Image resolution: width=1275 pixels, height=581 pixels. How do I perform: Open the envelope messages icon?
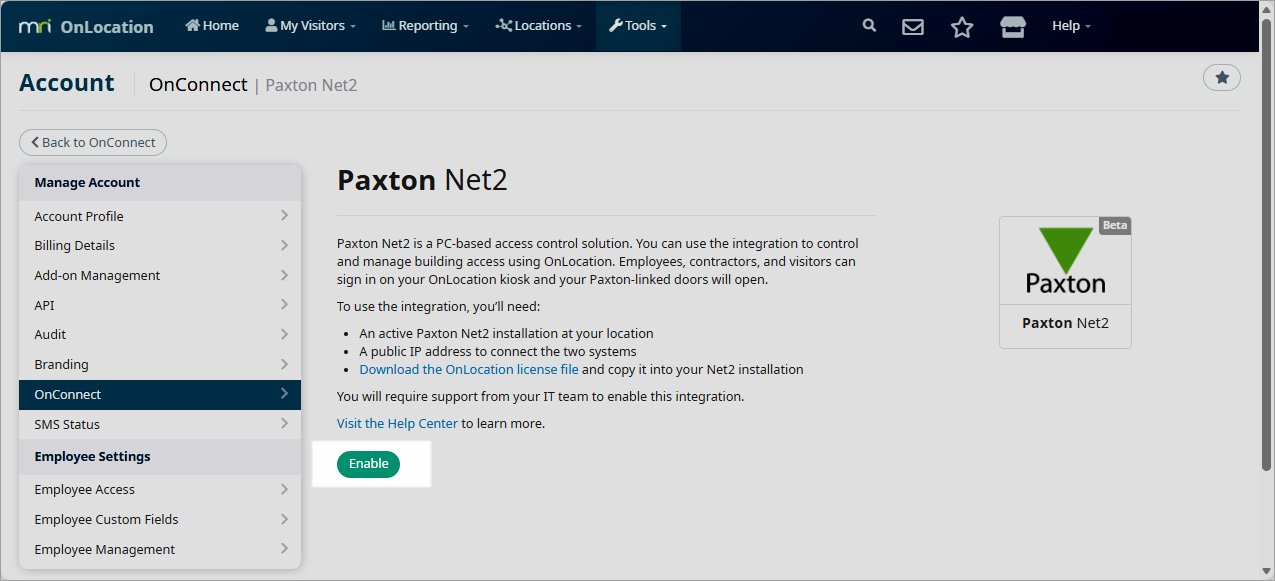pyautogui.click(x=913, y=27)
